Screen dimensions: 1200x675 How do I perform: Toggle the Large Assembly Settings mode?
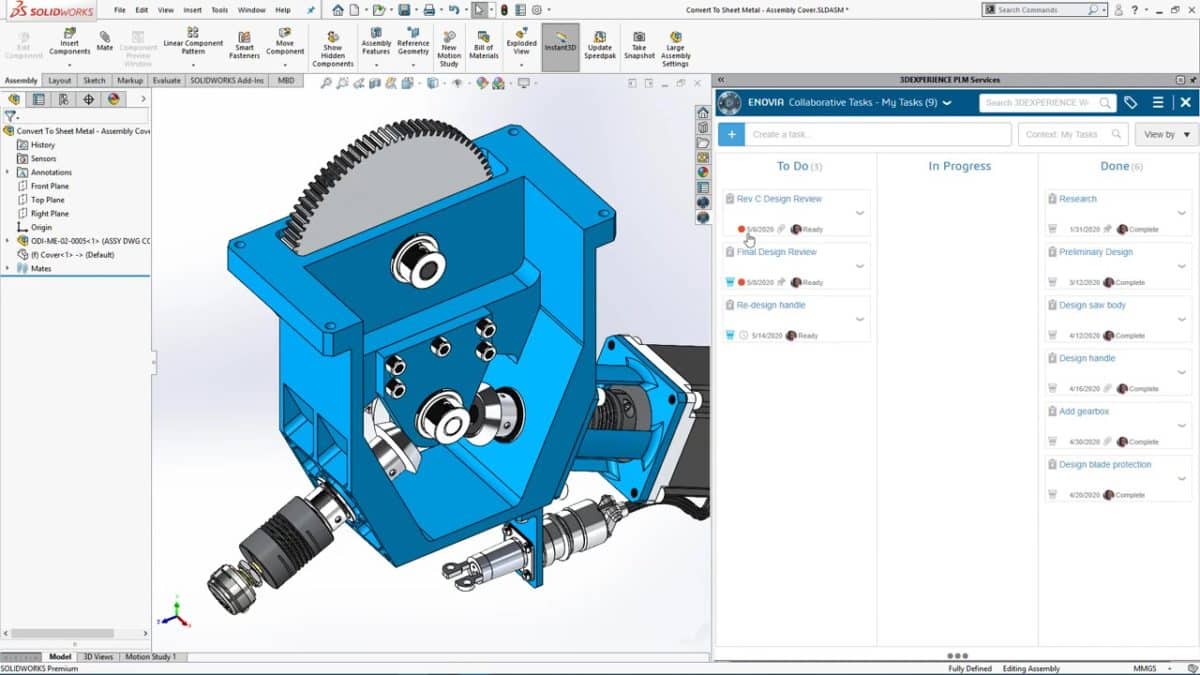(x=675, y=45)
